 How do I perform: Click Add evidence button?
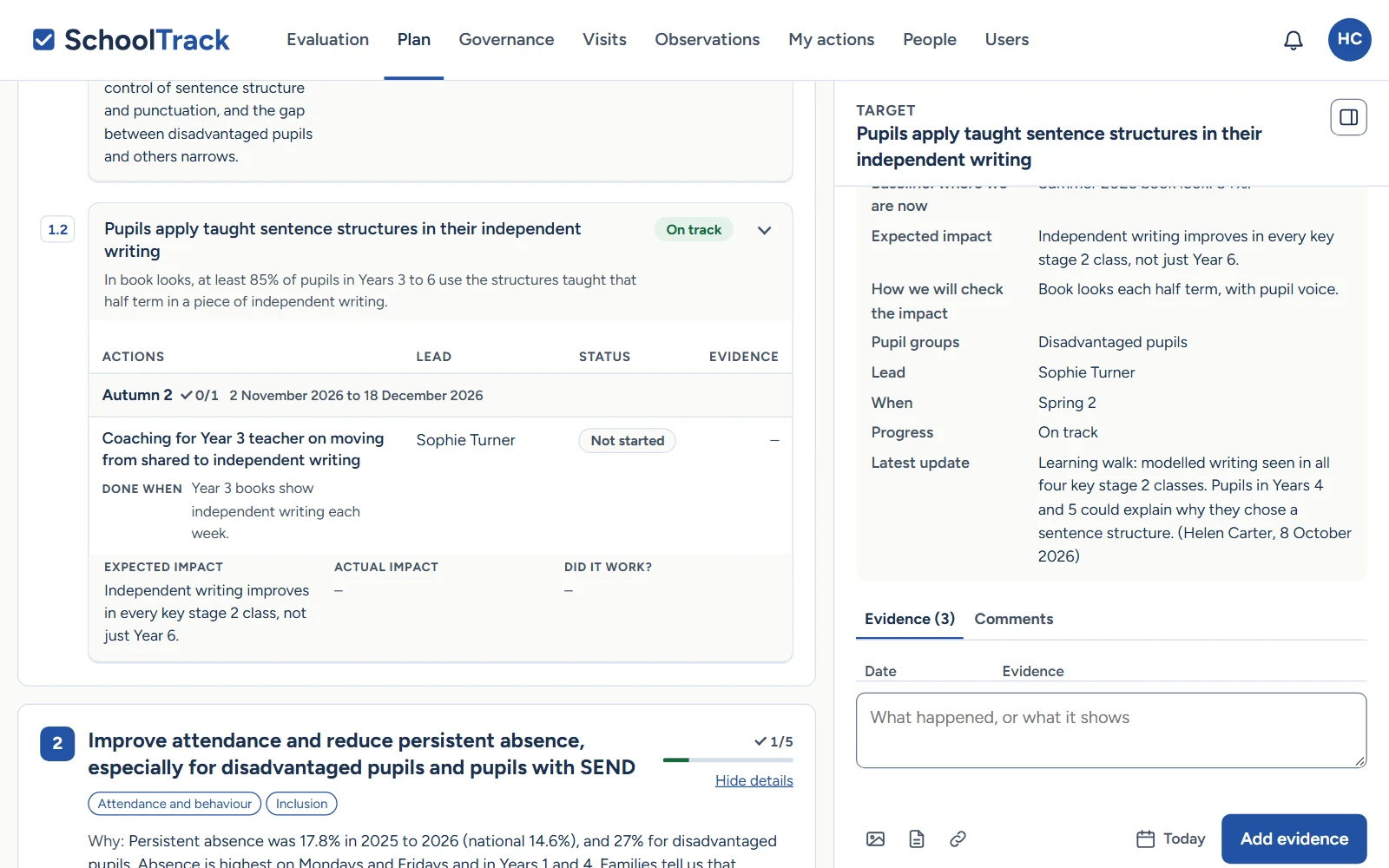click(1294, 838)
